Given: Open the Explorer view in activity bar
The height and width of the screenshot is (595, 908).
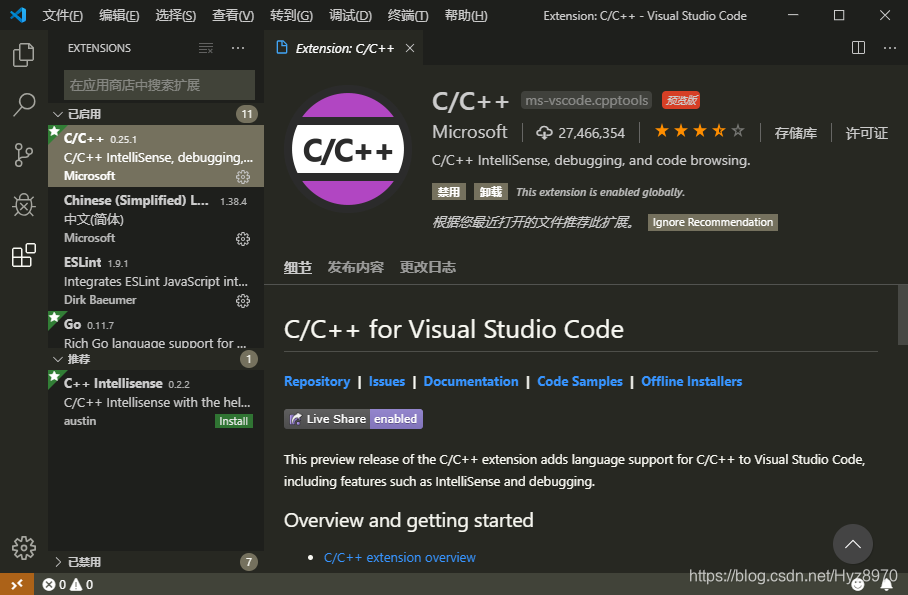Looking at the screenshot, I should (23, 55).
